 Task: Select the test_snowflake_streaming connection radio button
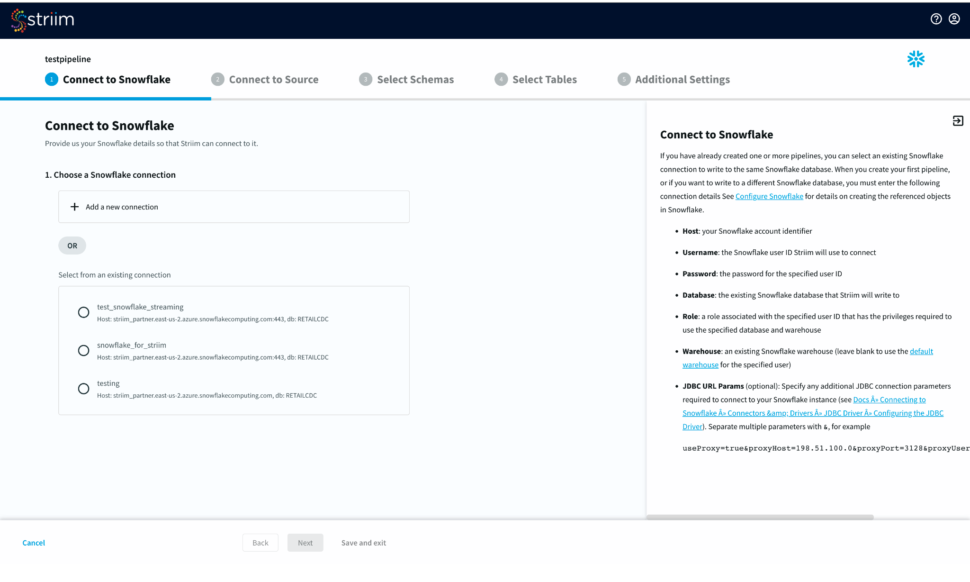coord(84,312)
